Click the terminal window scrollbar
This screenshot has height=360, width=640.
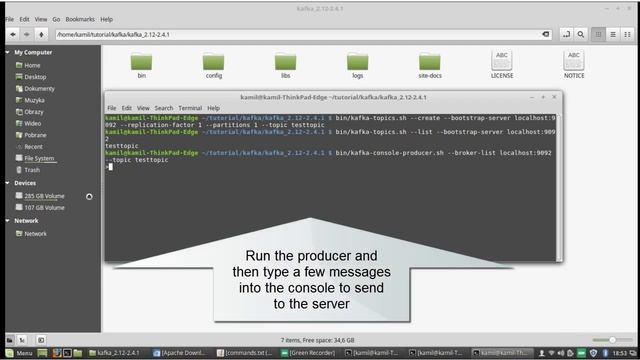559,188
